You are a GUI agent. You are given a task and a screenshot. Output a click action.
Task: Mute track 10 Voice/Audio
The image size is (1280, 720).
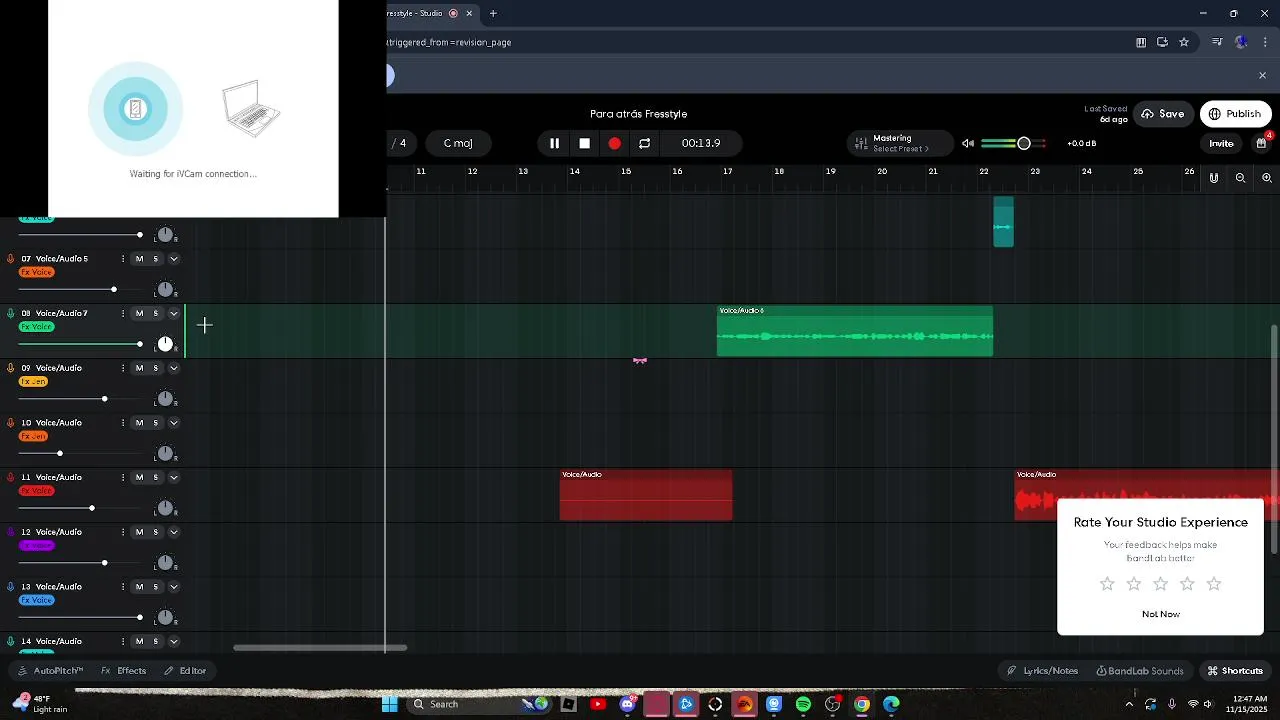pos(139,423)
